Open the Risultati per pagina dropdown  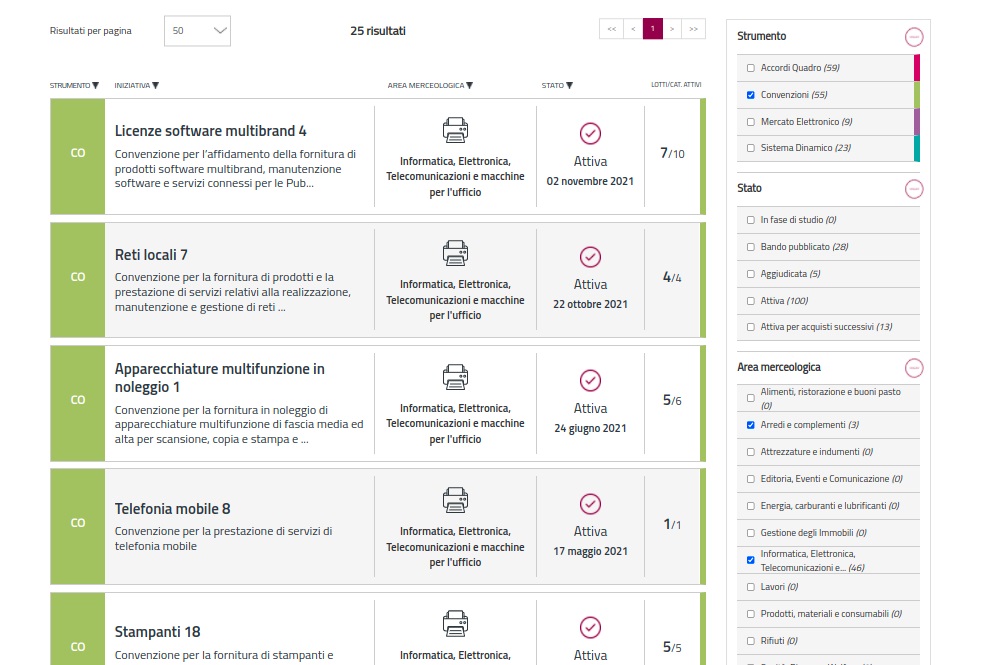pyautogui.click(x=197, y=31)
